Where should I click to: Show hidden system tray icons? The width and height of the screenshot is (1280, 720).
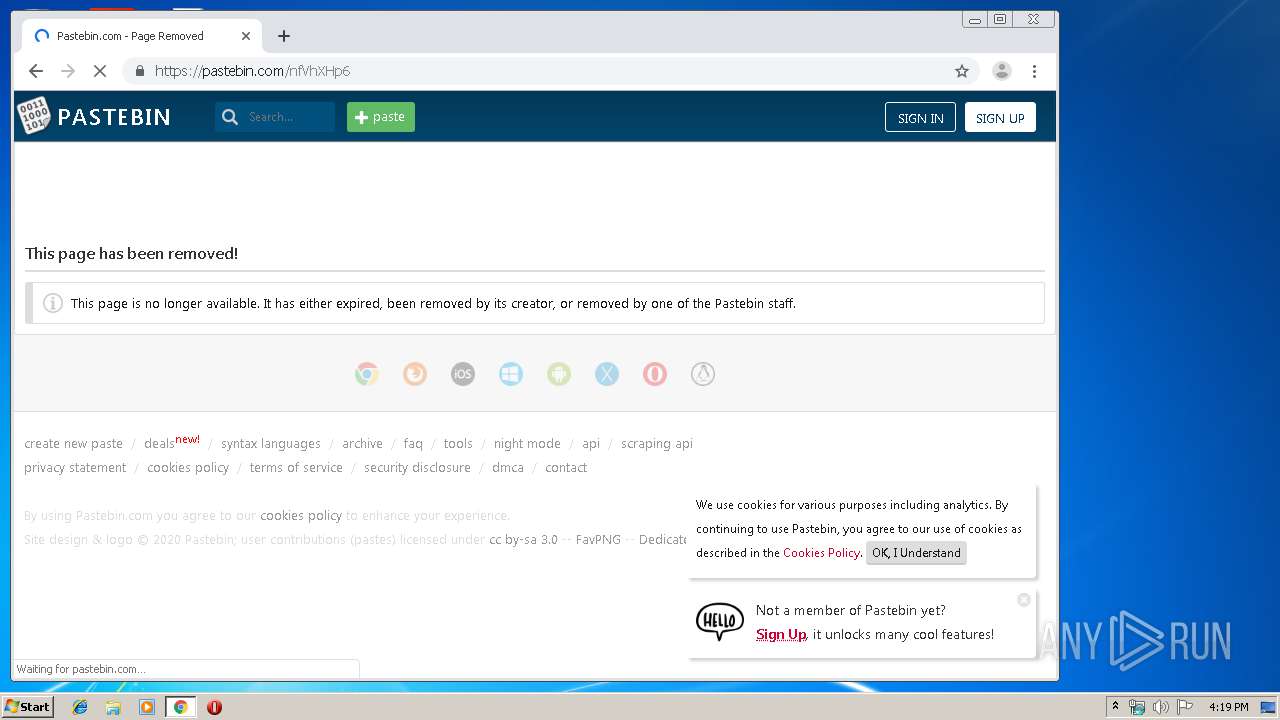click(x=1115, y=707)
